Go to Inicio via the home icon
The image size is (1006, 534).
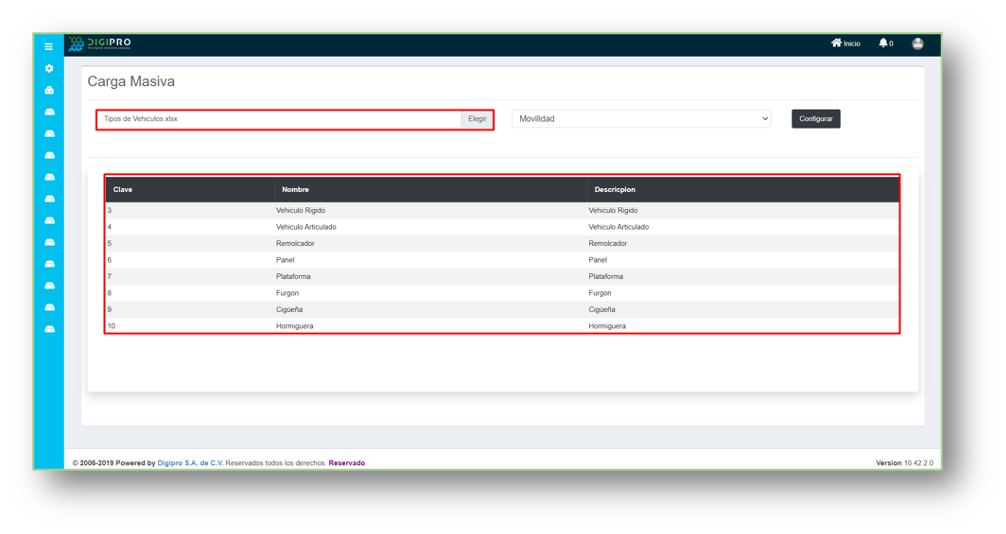pyautogui.click(x=845, y=43)
